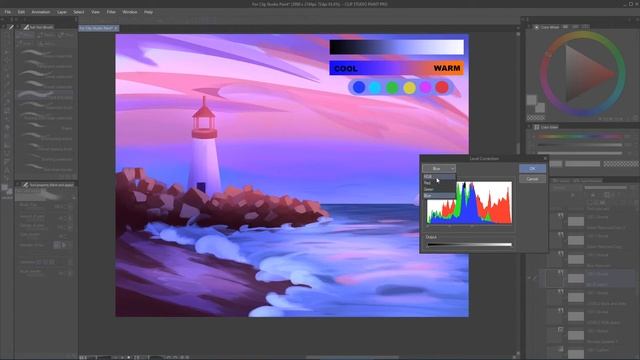
Task: Open the View menu
Action: click(x=96, y=12)
